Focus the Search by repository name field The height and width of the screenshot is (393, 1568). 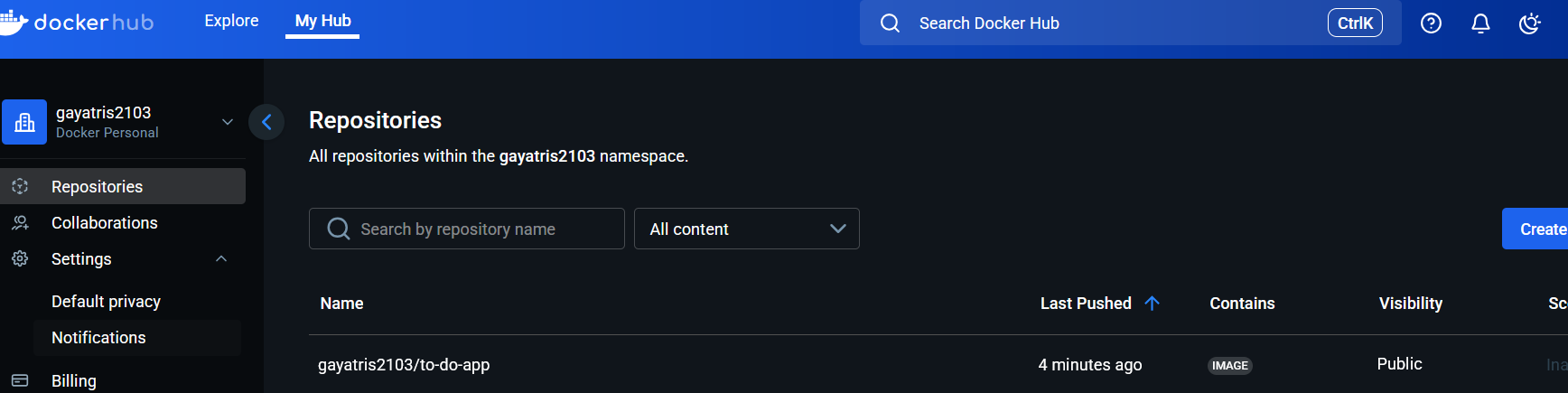pyautogui.click(x=467, y=229)
